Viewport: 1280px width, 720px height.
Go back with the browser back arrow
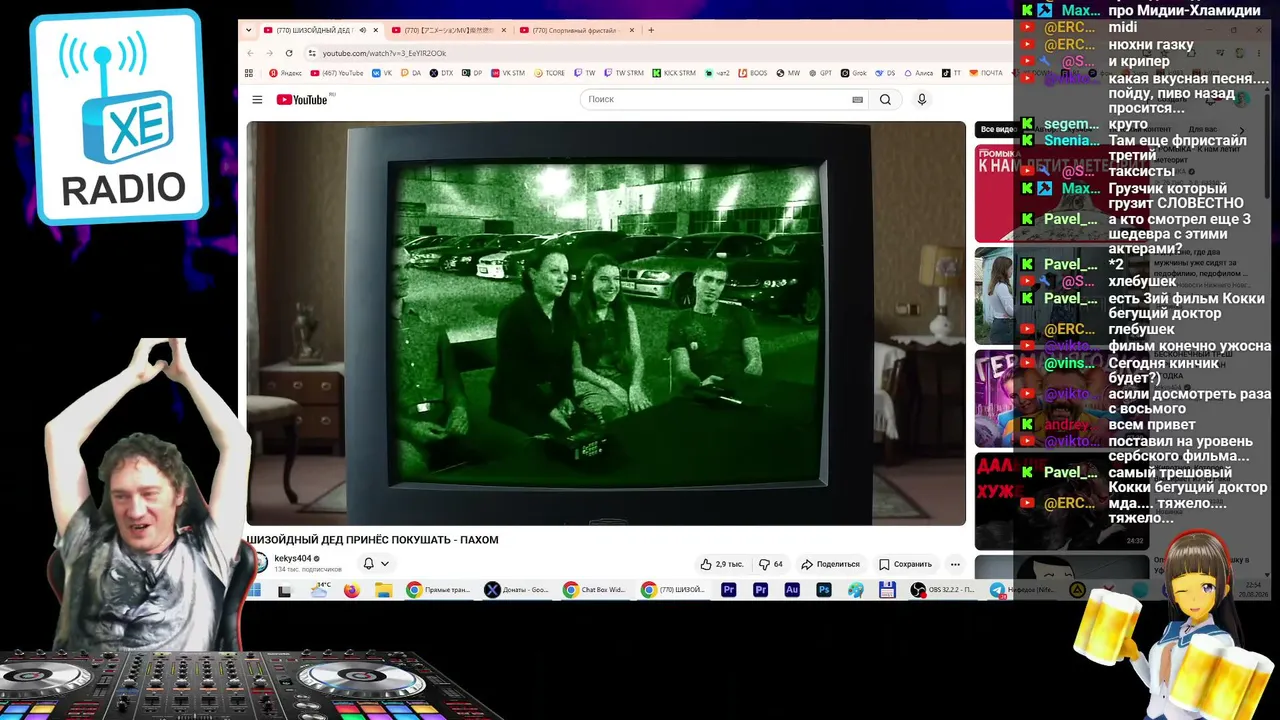coord(251,53)
